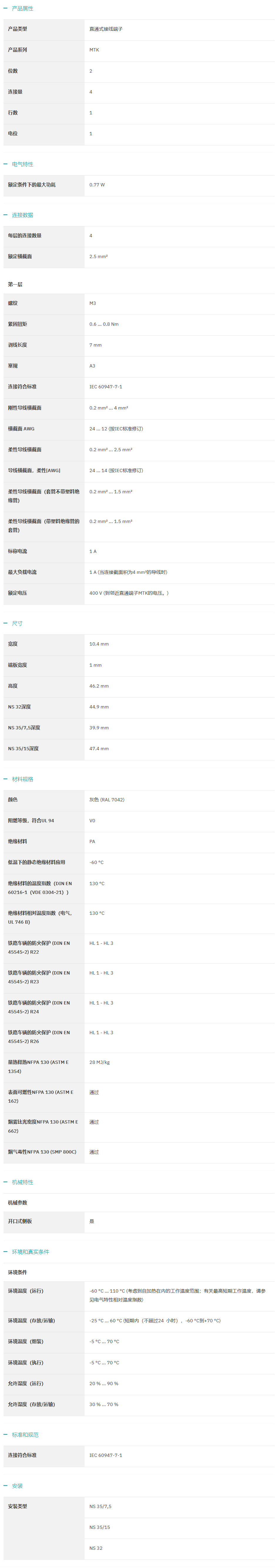Select the value 24 ... 12 (按IEC标准修订)
Image resolution: width=277 pixels, height=1568 pixels.
[116, 429]
